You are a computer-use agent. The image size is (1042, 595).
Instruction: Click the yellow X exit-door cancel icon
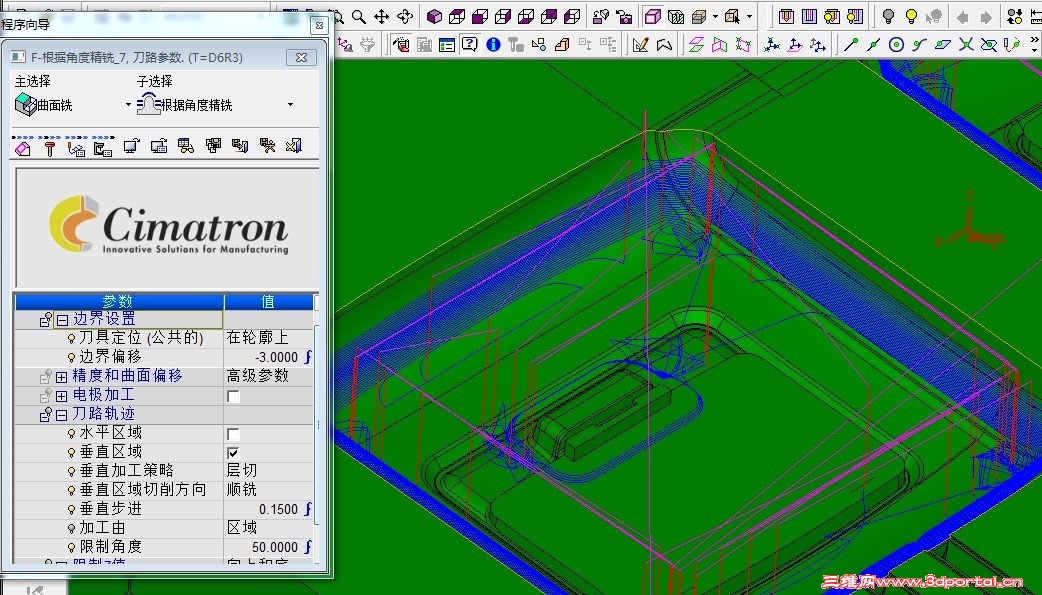click(294, 146)
